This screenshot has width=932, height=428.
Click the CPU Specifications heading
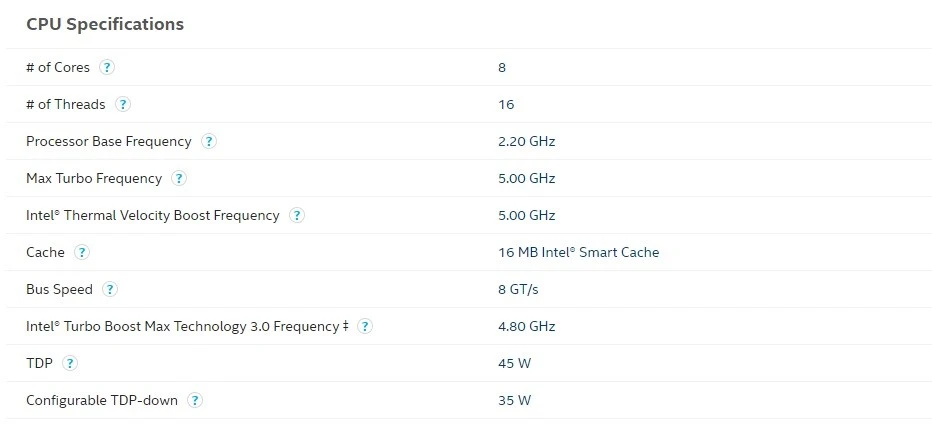coord(105,24)
